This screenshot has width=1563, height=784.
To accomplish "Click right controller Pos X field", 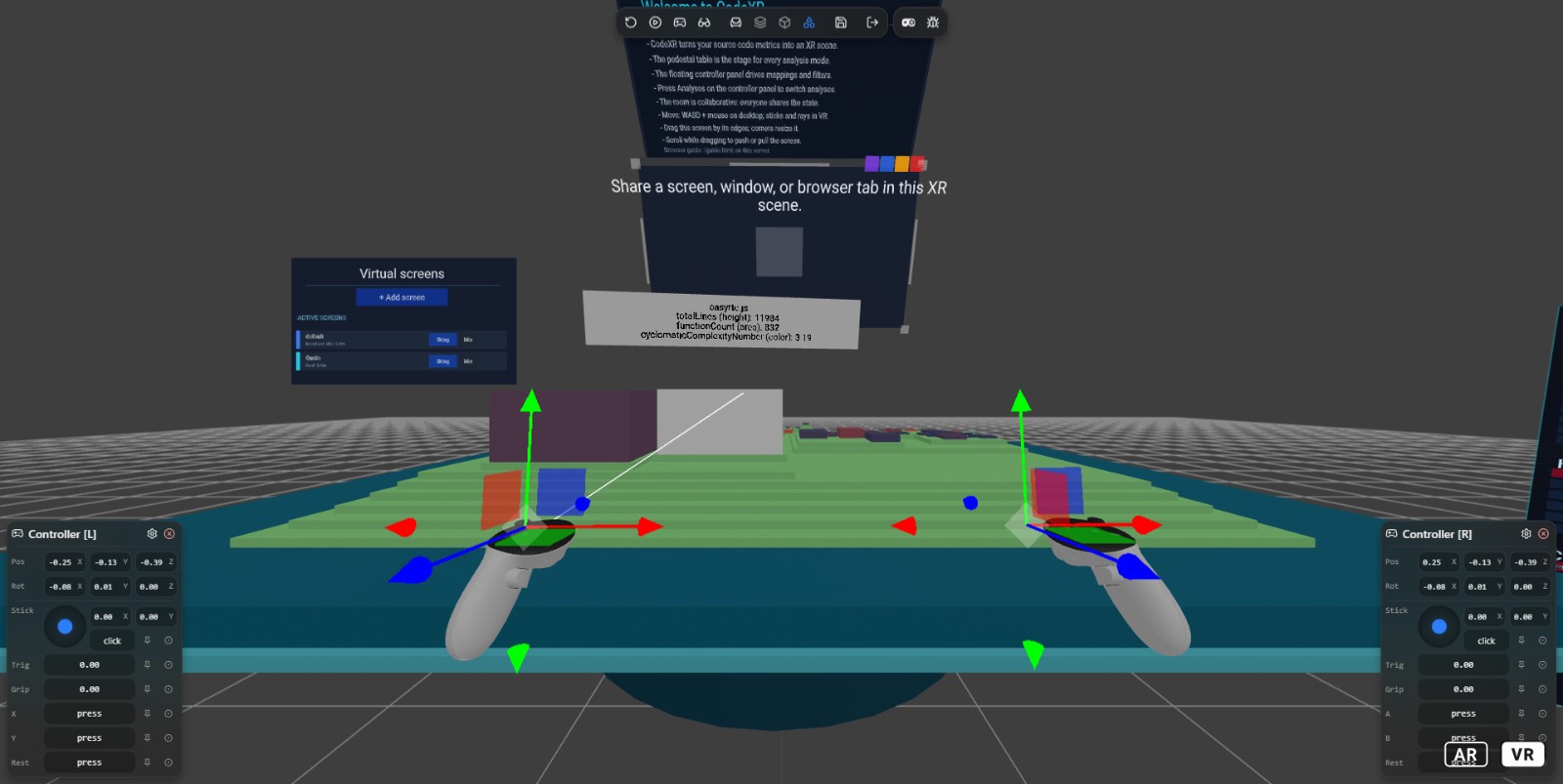I will pos(1439,562).
